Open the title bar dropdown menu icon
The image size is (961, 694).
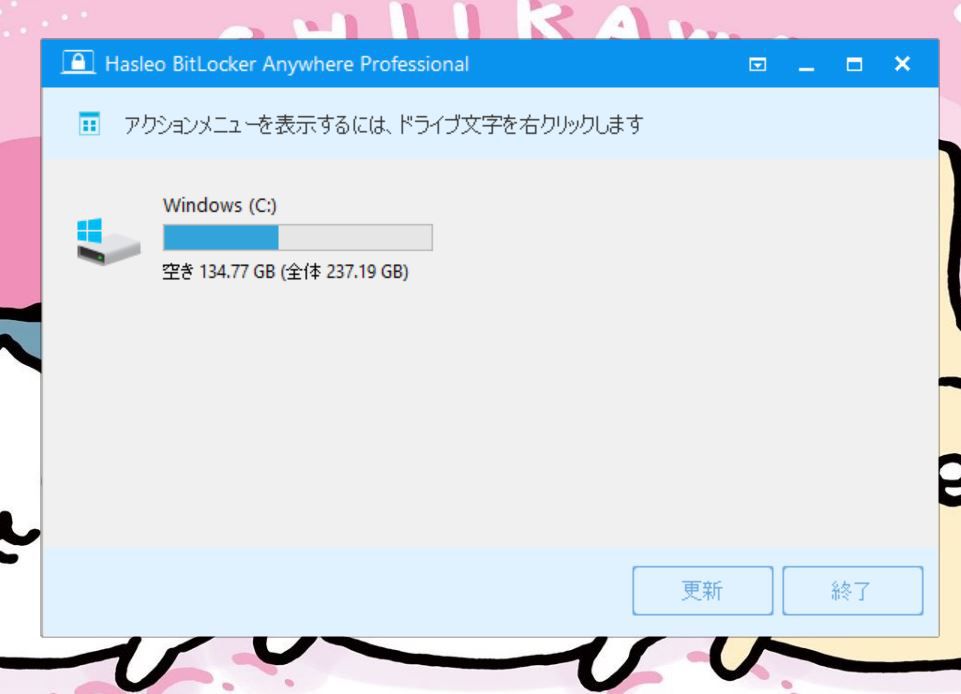tap(758, 64)
